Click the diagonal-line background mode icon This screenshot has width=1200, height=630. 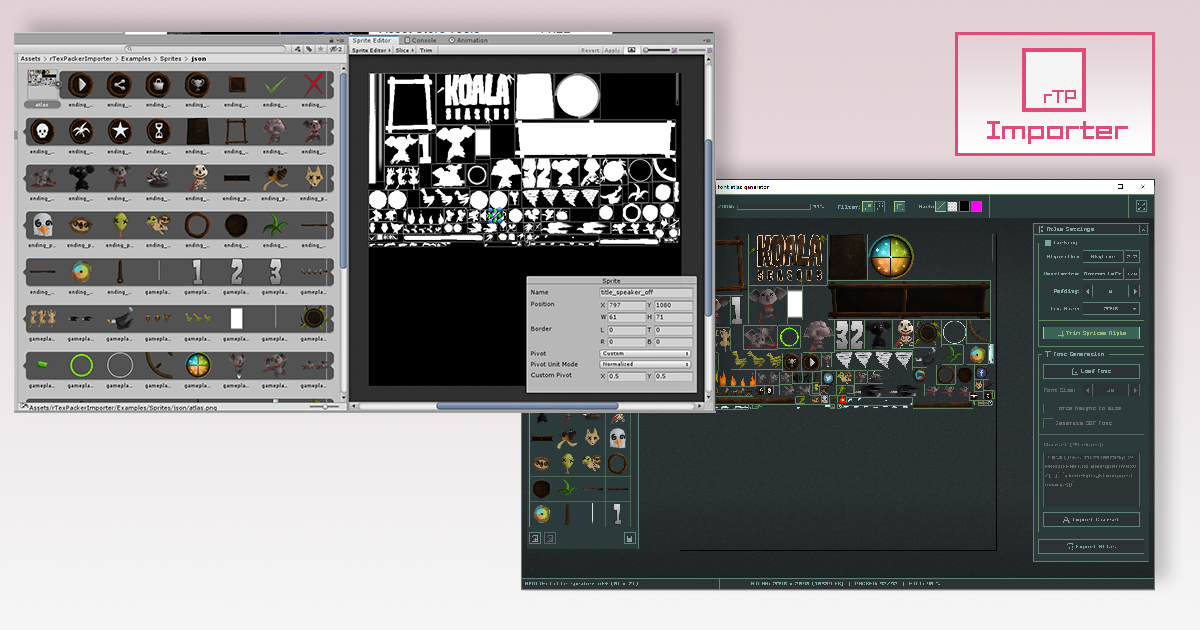click(940, 206)
